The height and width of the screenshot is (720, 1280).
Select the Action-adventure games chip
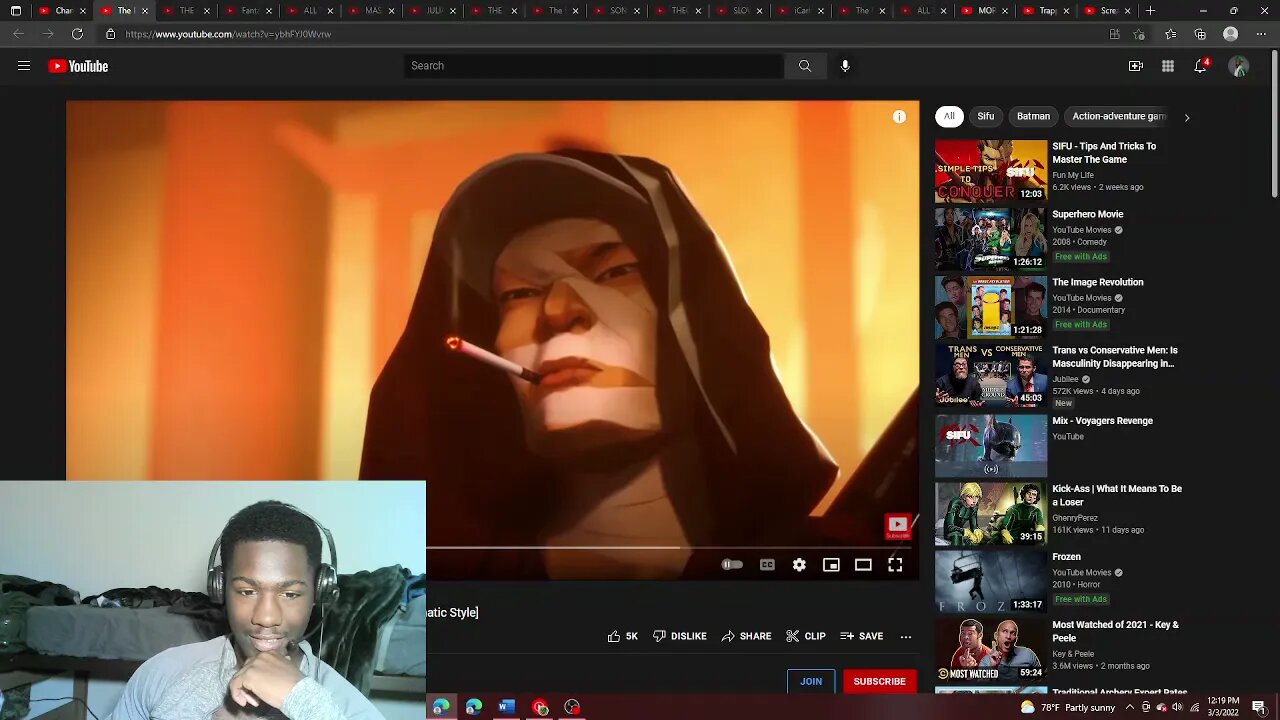(1118, 116)
